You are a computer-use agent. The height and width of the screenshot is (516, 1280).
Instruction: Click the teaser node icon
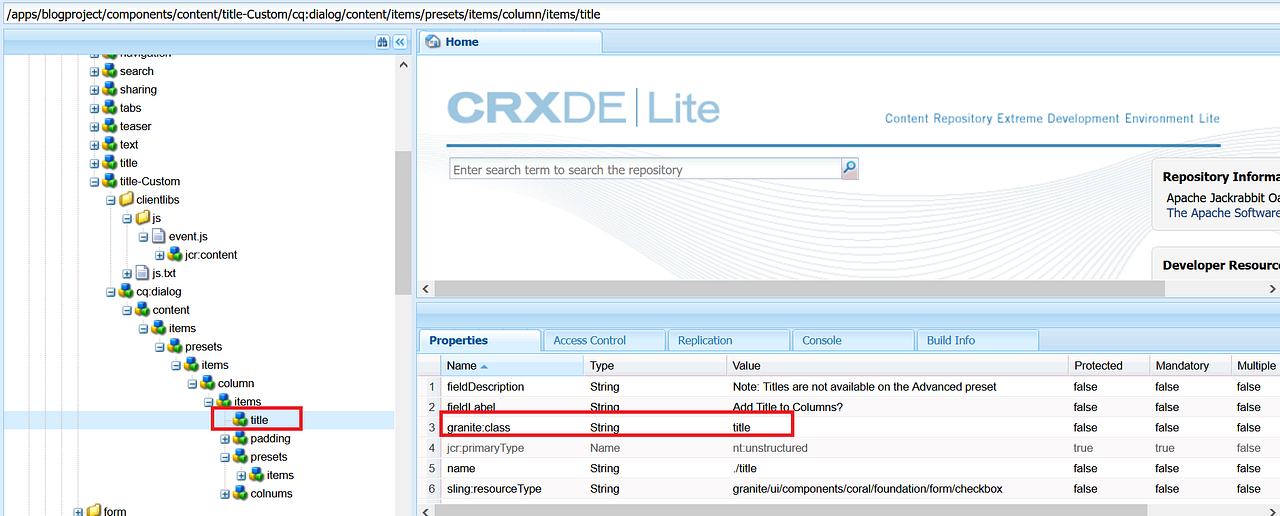[x=109, y=126]
